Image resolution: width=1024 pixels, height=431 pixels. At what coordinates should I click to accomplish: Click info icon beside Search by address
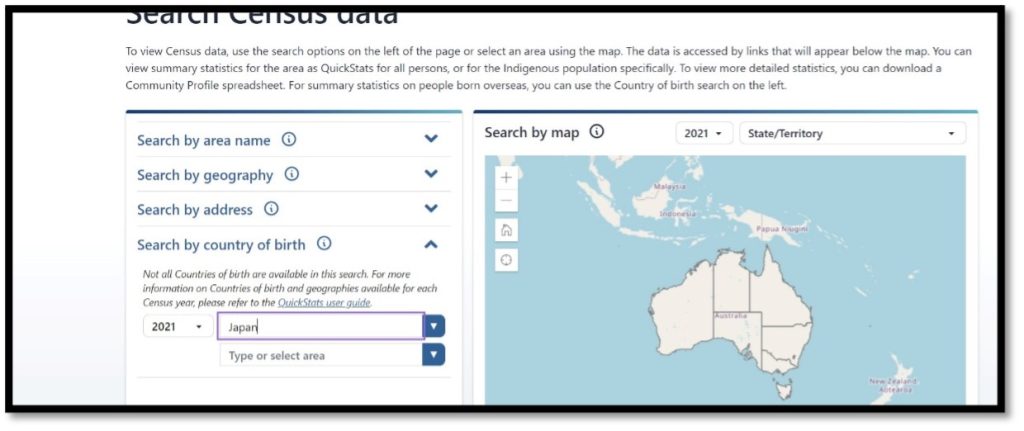[x=271, y=209]
